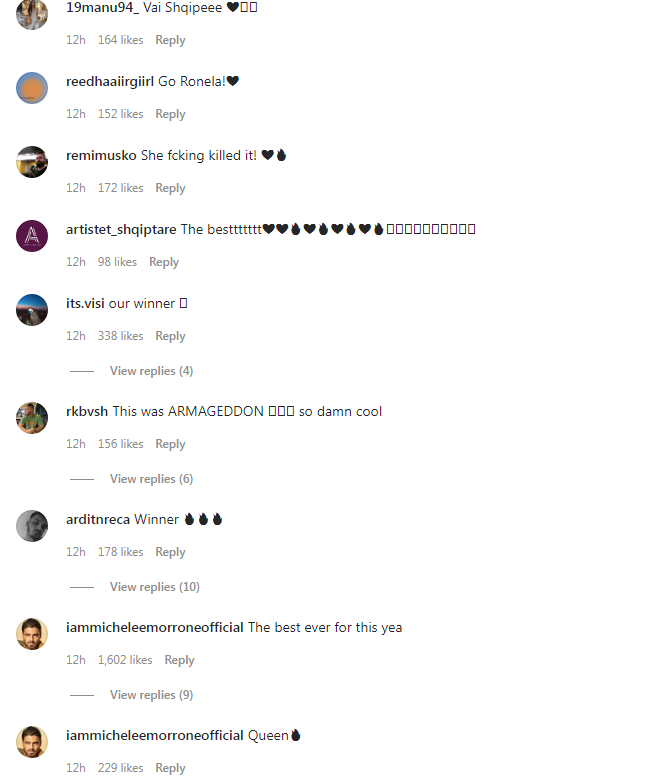Open reedhaaiirgiirl's orange profile avatar
This screenshot has height=776, width=663.
[32, 88]
